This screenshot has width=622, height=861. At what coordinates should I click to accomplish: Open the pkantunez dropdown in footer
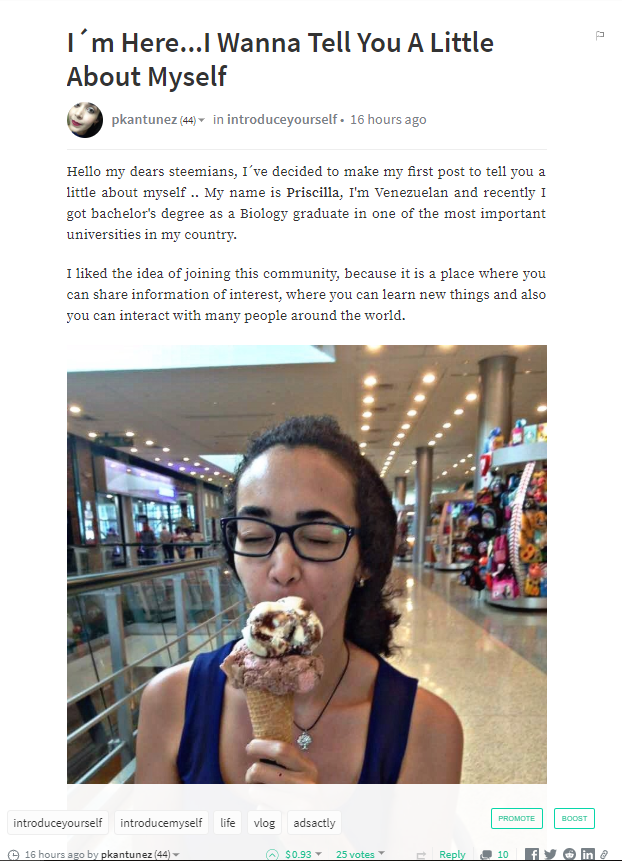(176, 854)
